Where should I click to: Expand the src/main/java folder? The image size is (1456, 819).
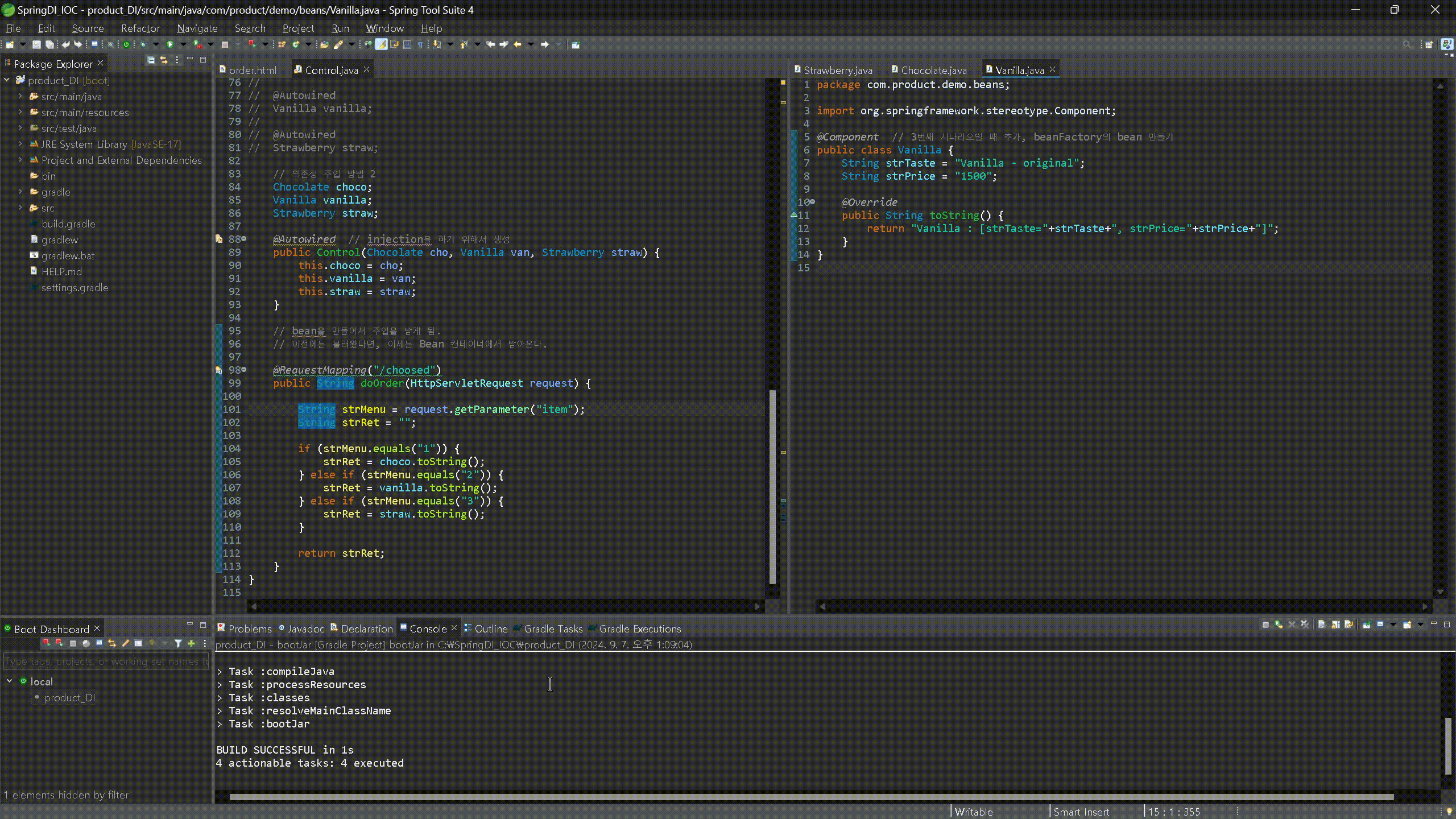[20, 96]
